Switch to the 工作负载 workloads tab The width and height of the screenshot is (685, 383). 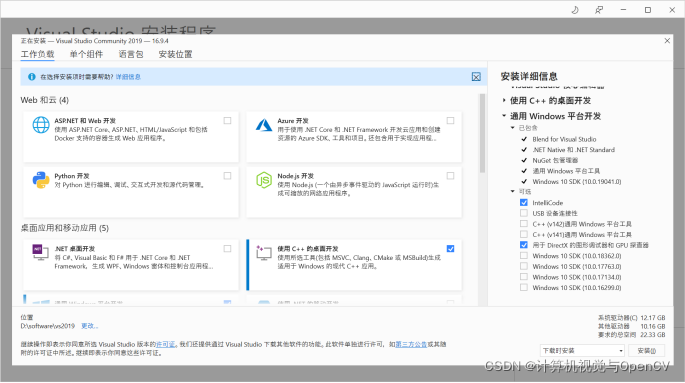pyautogui.click(x=38, y=54)
